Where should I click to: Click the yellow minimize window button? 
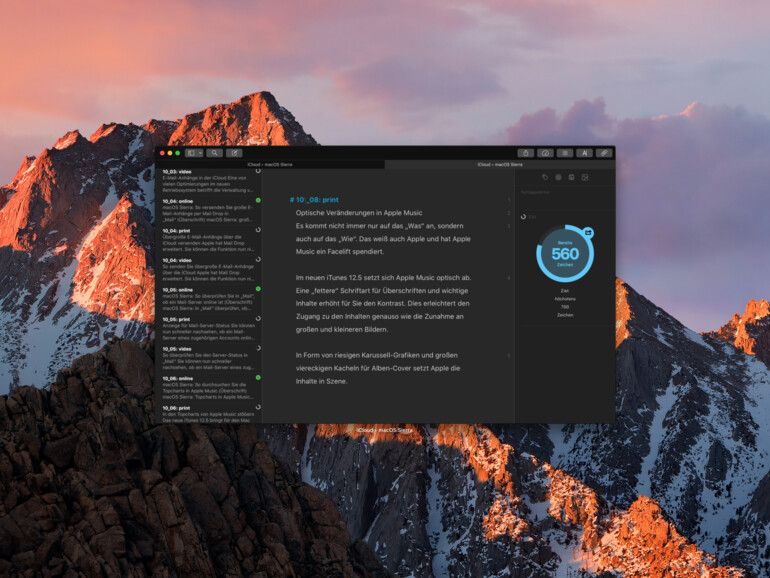[x=170, y=153]
